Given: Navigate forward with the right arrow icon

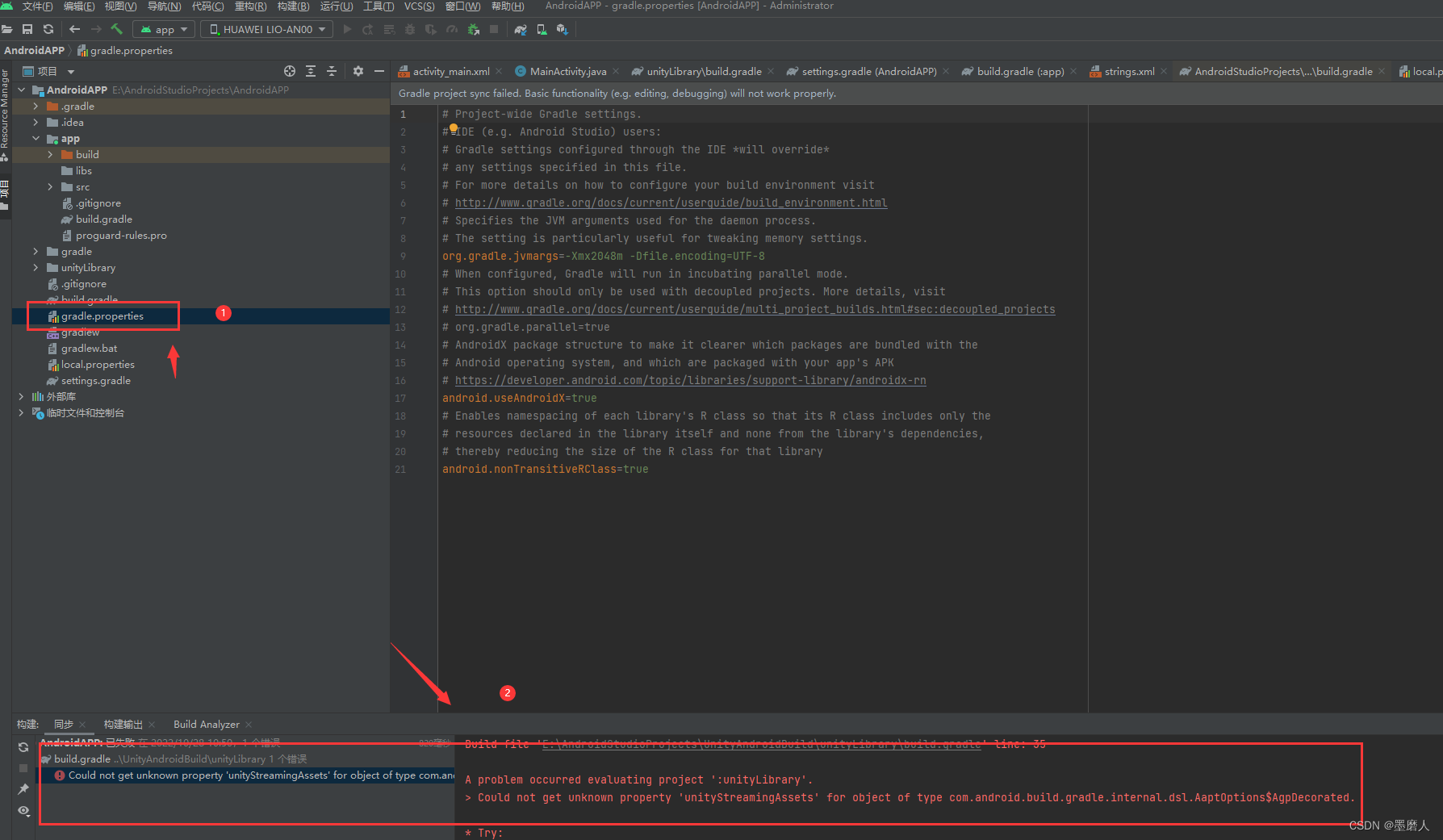Looking at the screenshot, I should (96, 29).
